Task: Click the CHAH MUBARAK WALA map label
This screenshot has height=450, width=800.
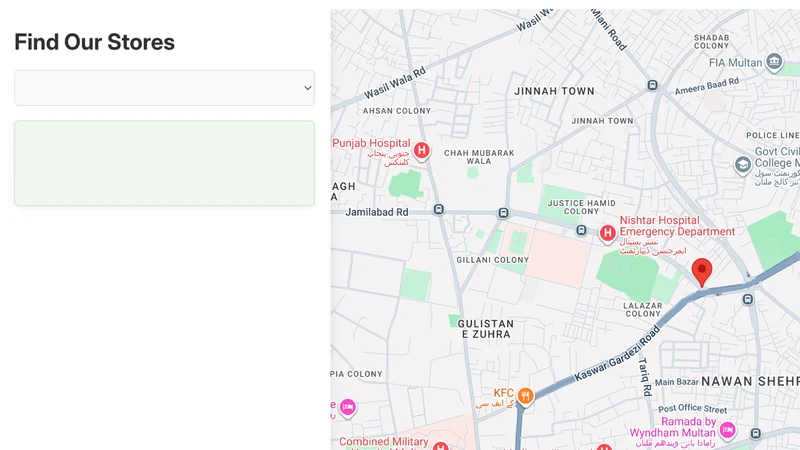Action: coord(479,157)
